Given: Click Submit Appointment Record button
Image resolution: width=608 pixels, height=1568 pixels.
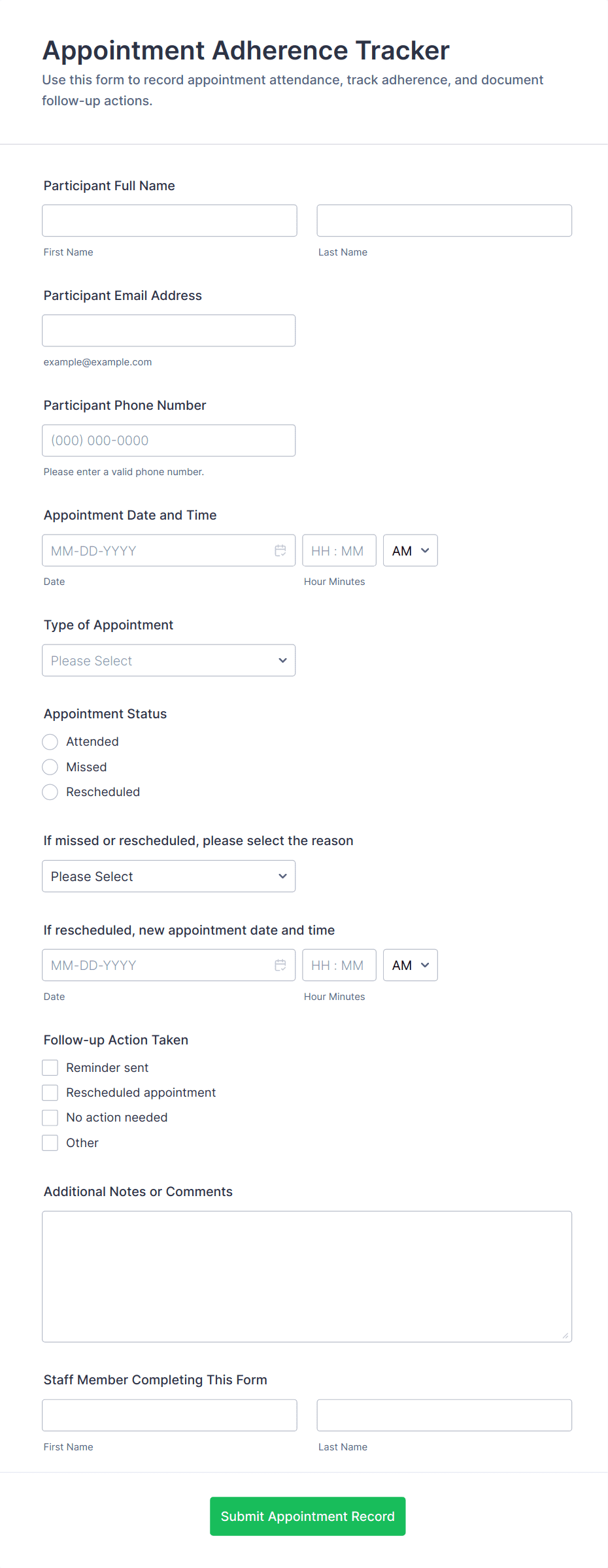Looking at the screenshot, I should click(307, 1516).
